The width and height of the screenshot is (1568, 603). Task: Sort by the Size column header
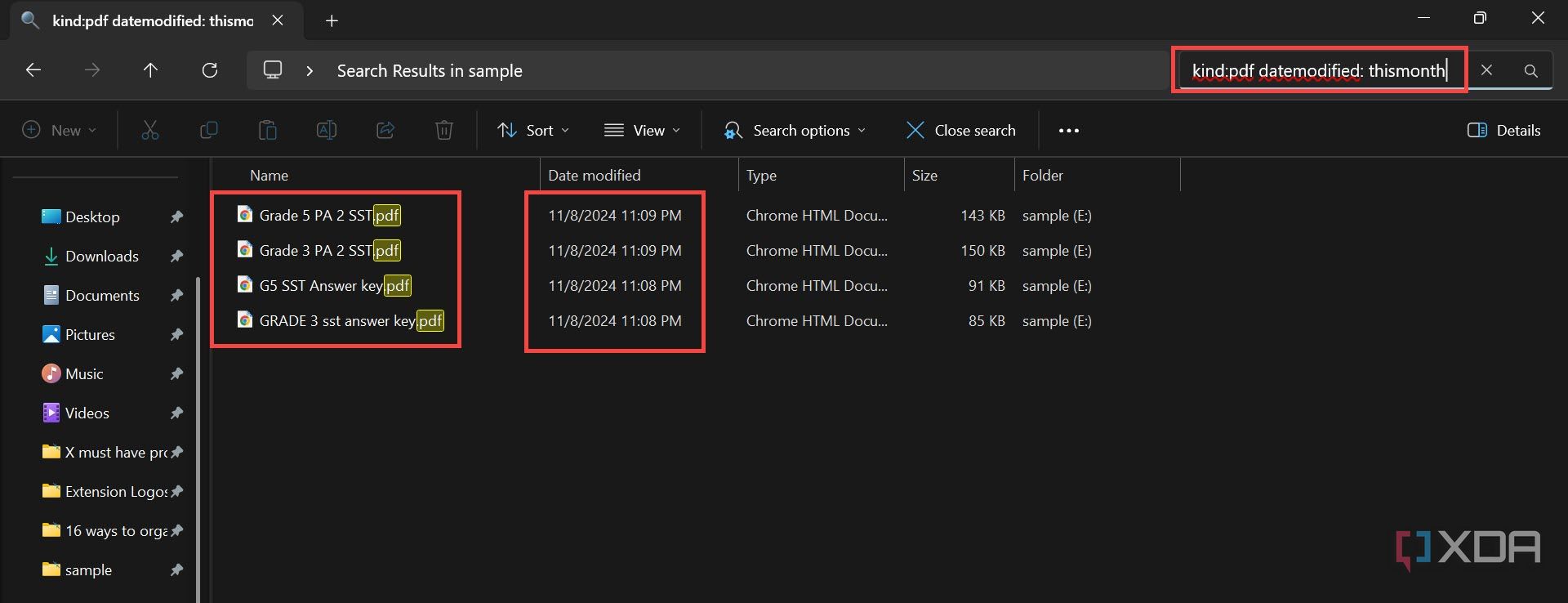pyautogui.click(x=924, y=175)
